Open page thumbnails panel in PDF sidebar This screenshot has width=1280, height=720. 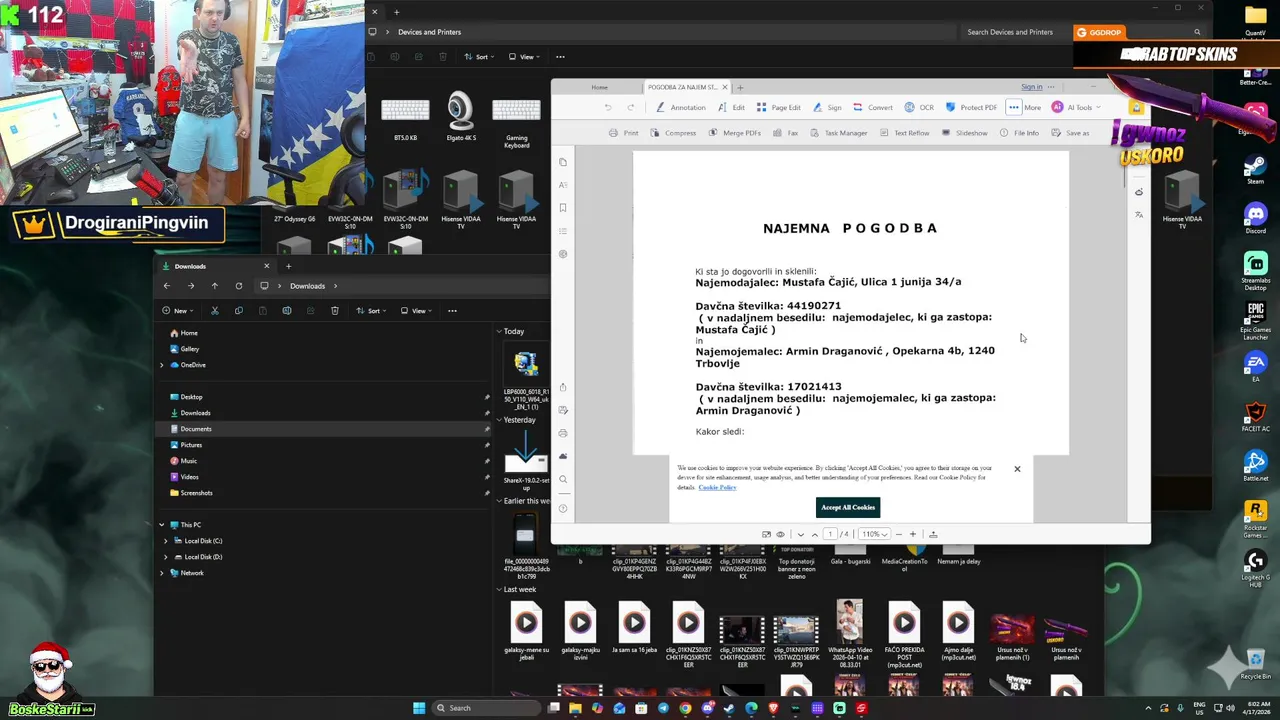pos(563,162)
